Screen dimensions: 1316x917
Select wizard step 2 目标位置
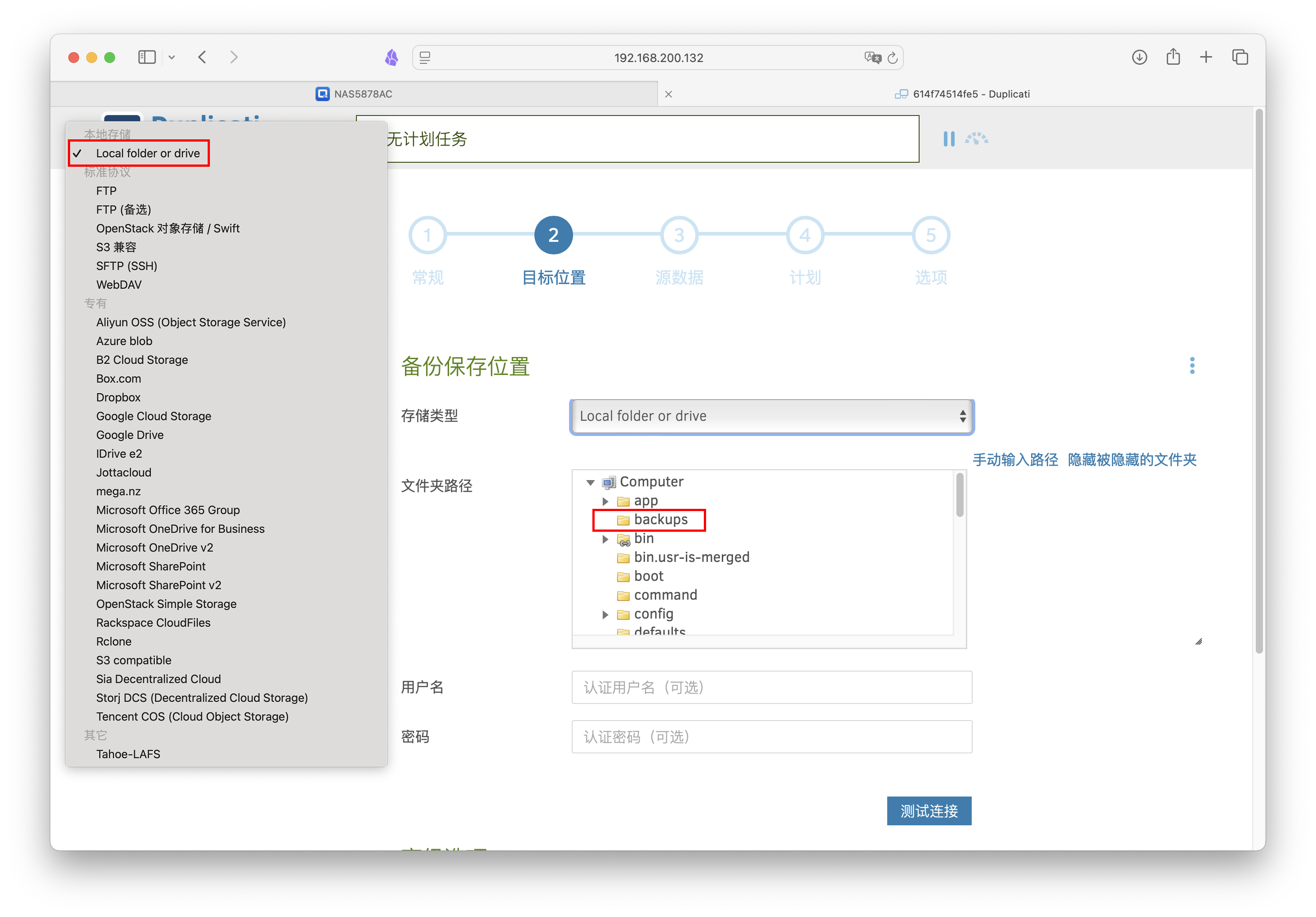[x=553, y=235]
